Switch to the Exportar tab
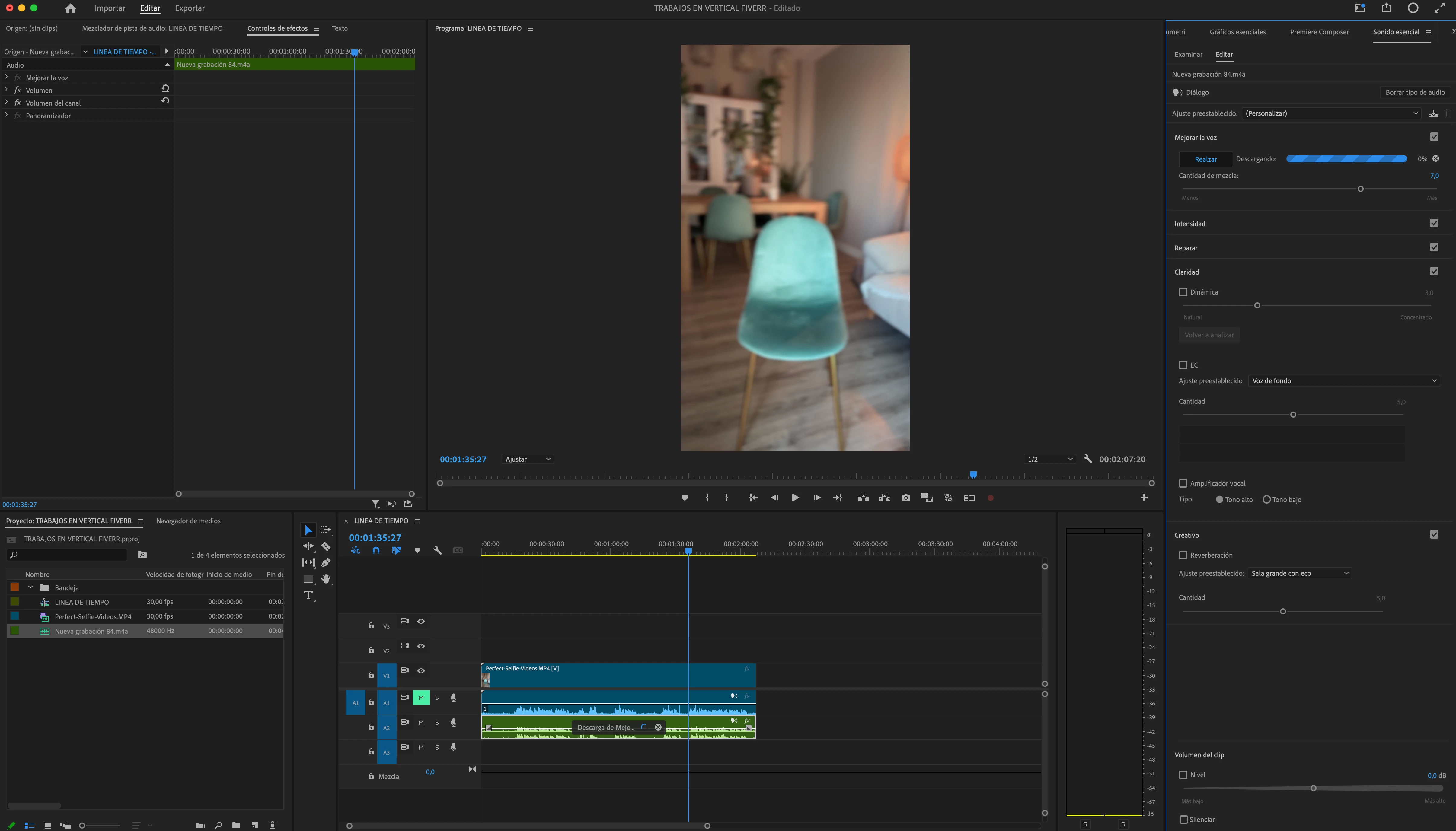 point(190,8)
